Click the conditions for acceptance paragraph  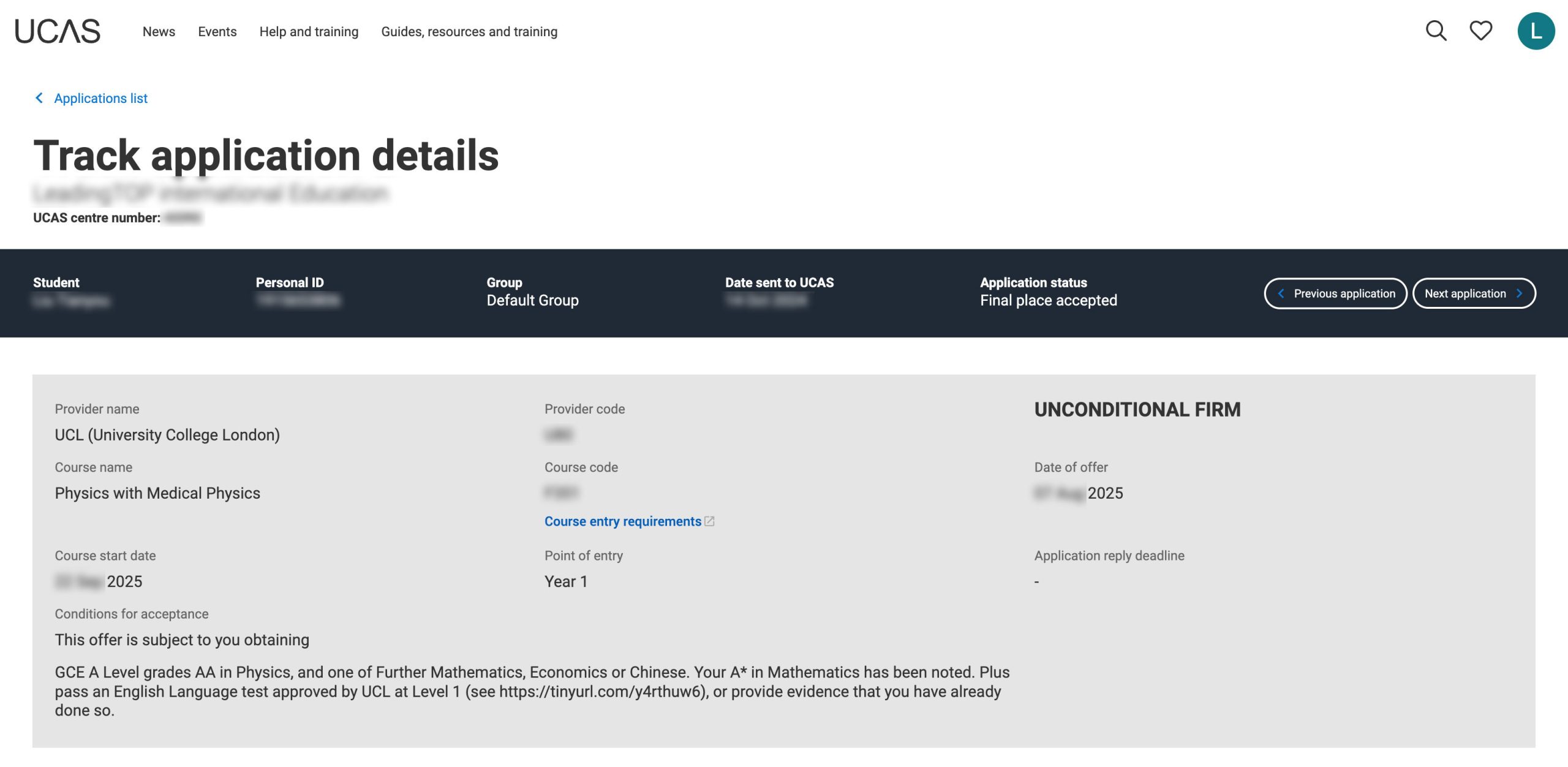532,691
